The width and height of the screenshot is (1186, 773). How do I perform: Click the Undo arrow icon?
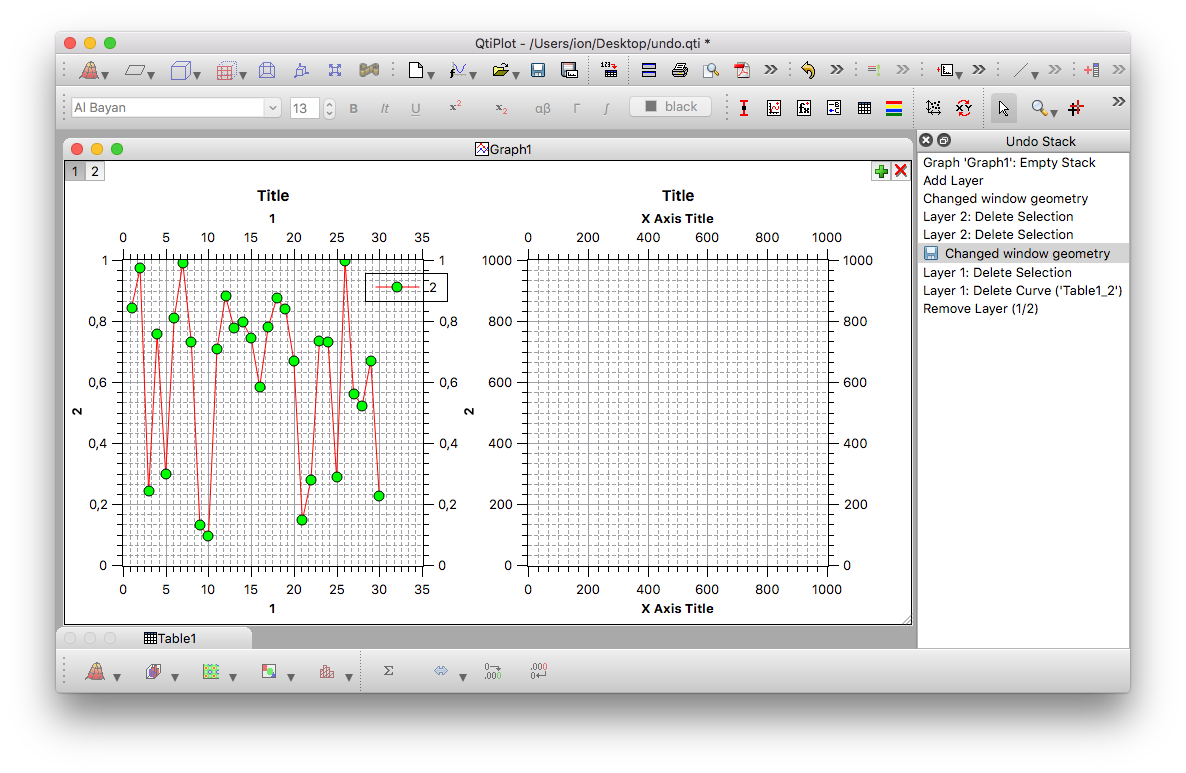tap(808, 70)
